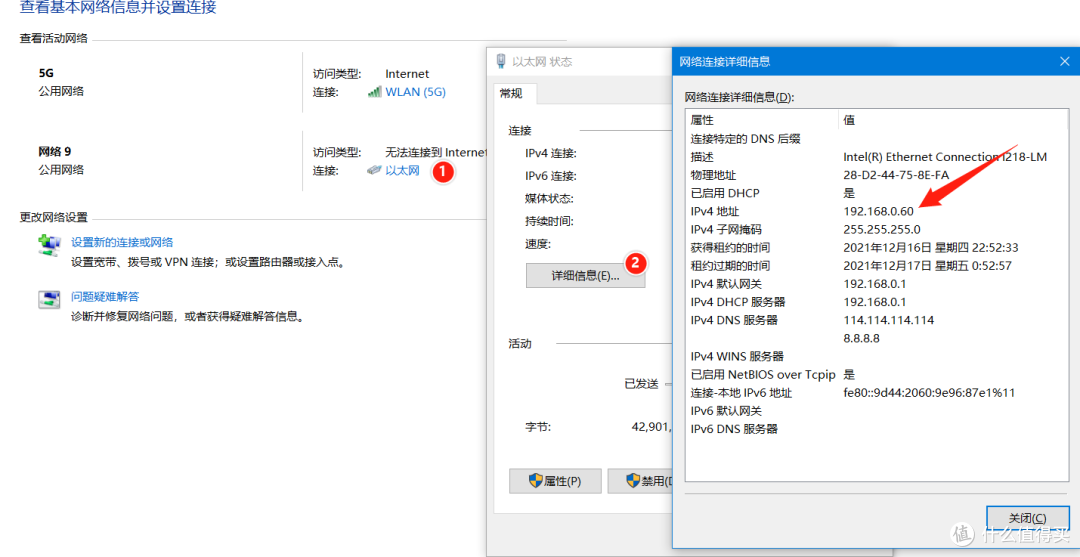Open the WLAN (5G) connection link
Screen dimensions: 1080x557
(x=415, y=92)
